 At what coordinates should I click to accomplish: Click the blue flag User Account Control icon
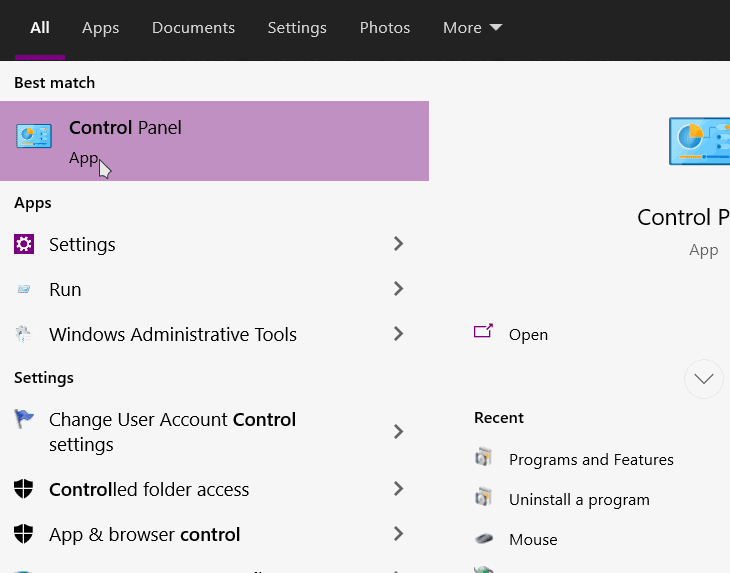click(24, 418)
